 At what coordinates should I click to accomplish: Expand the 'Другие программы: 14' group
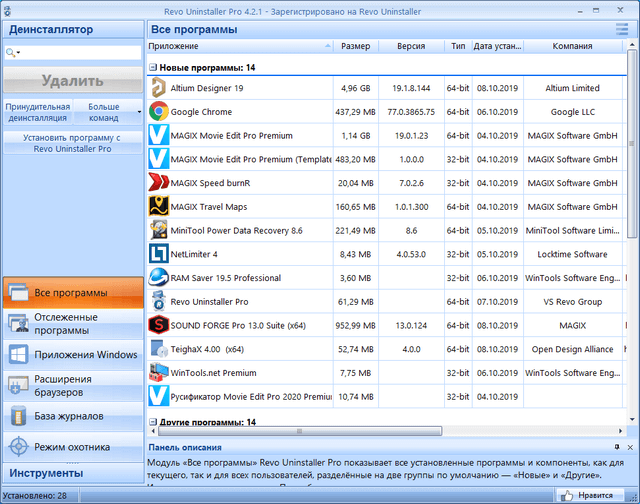[152, 423]
